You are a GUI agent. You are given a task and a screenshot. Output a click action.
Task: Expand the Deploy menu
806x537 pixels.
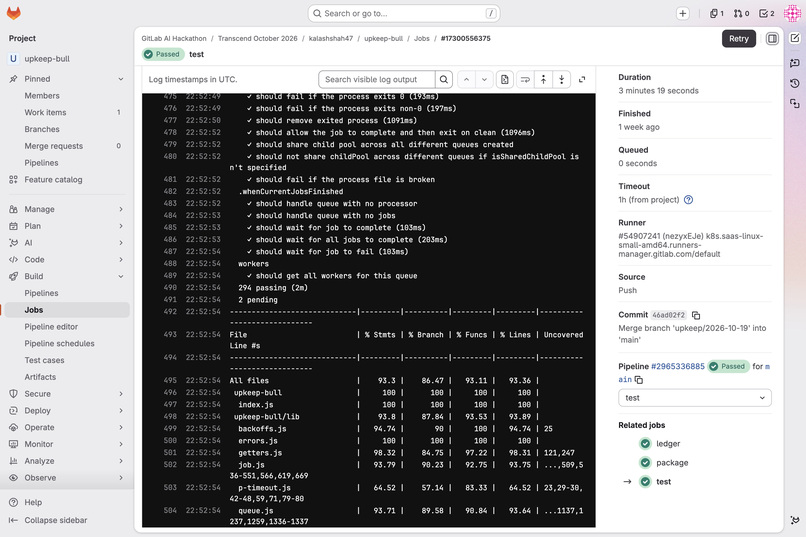pos(67,411)
